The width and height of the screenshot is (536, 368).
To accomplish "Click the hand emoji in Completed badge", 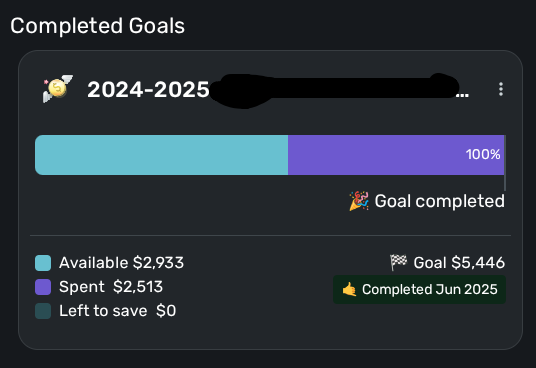I will [349, 289].
